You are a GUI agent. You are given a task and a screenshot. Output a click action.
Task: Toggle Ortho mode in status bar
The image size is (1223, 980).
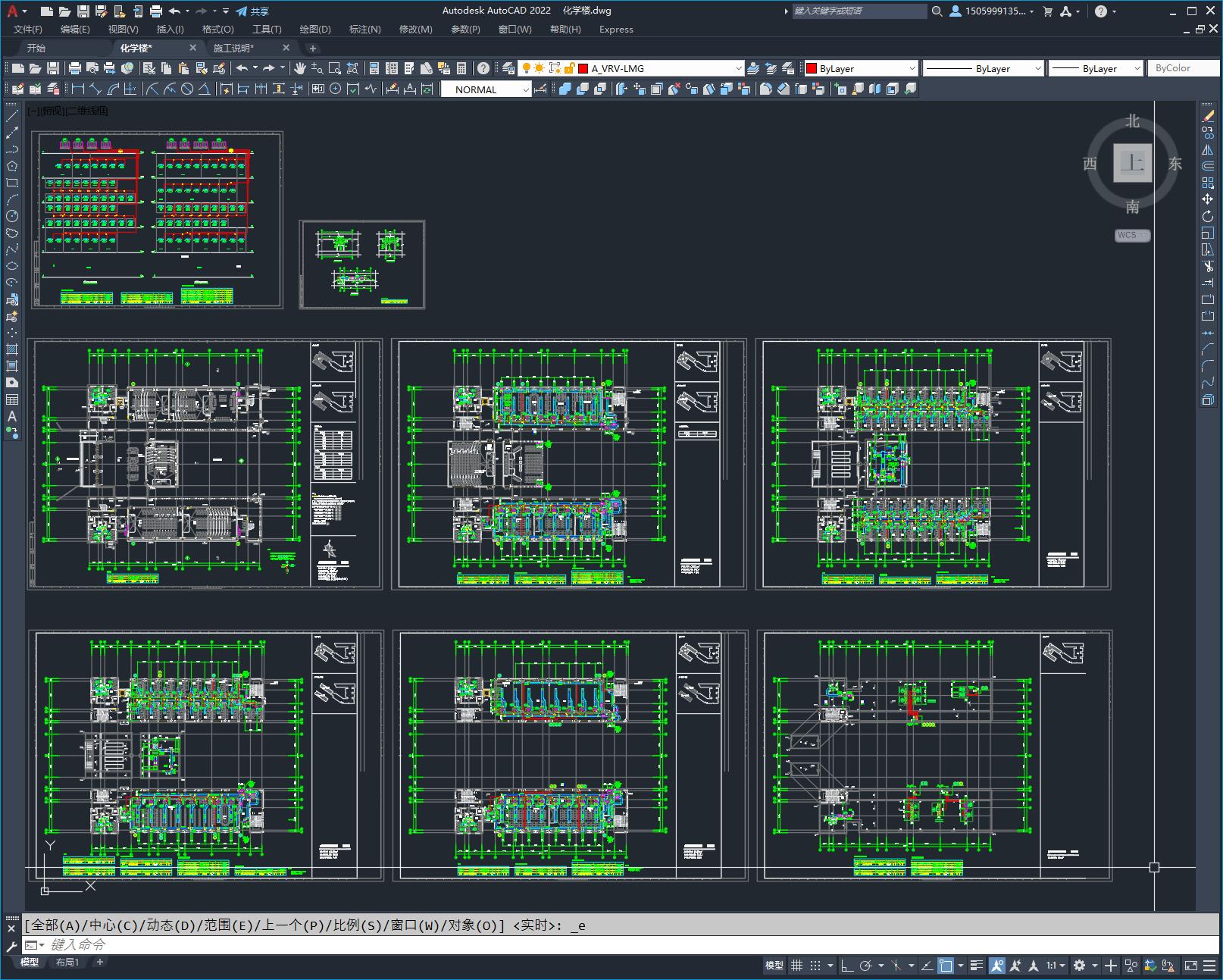coord(847,966)
